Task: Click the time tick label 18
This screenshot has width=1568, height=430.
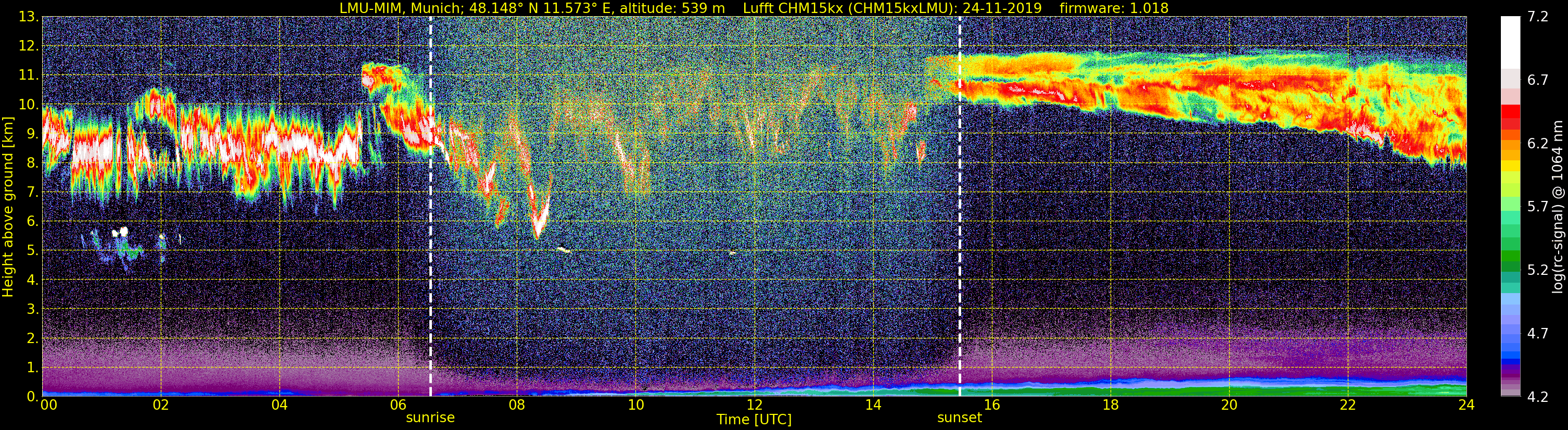Action: tap(1110, 405)
